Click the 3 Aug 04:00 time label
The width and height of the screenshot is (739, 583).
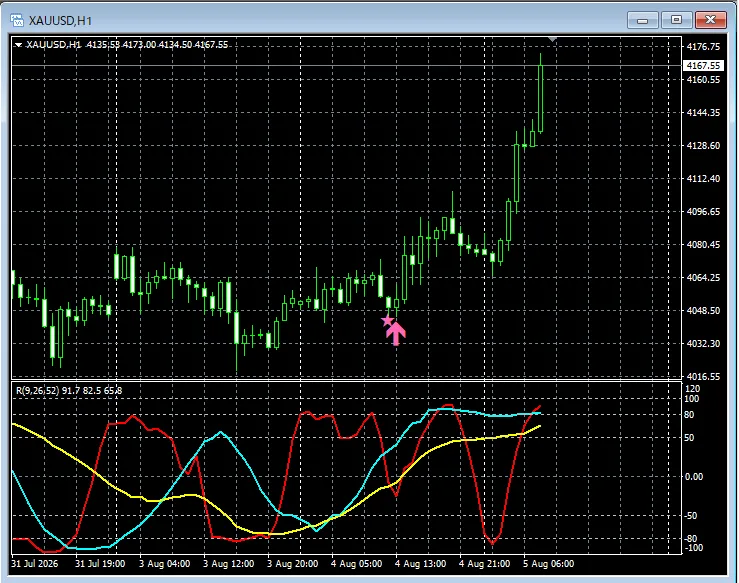pos(164,564)
